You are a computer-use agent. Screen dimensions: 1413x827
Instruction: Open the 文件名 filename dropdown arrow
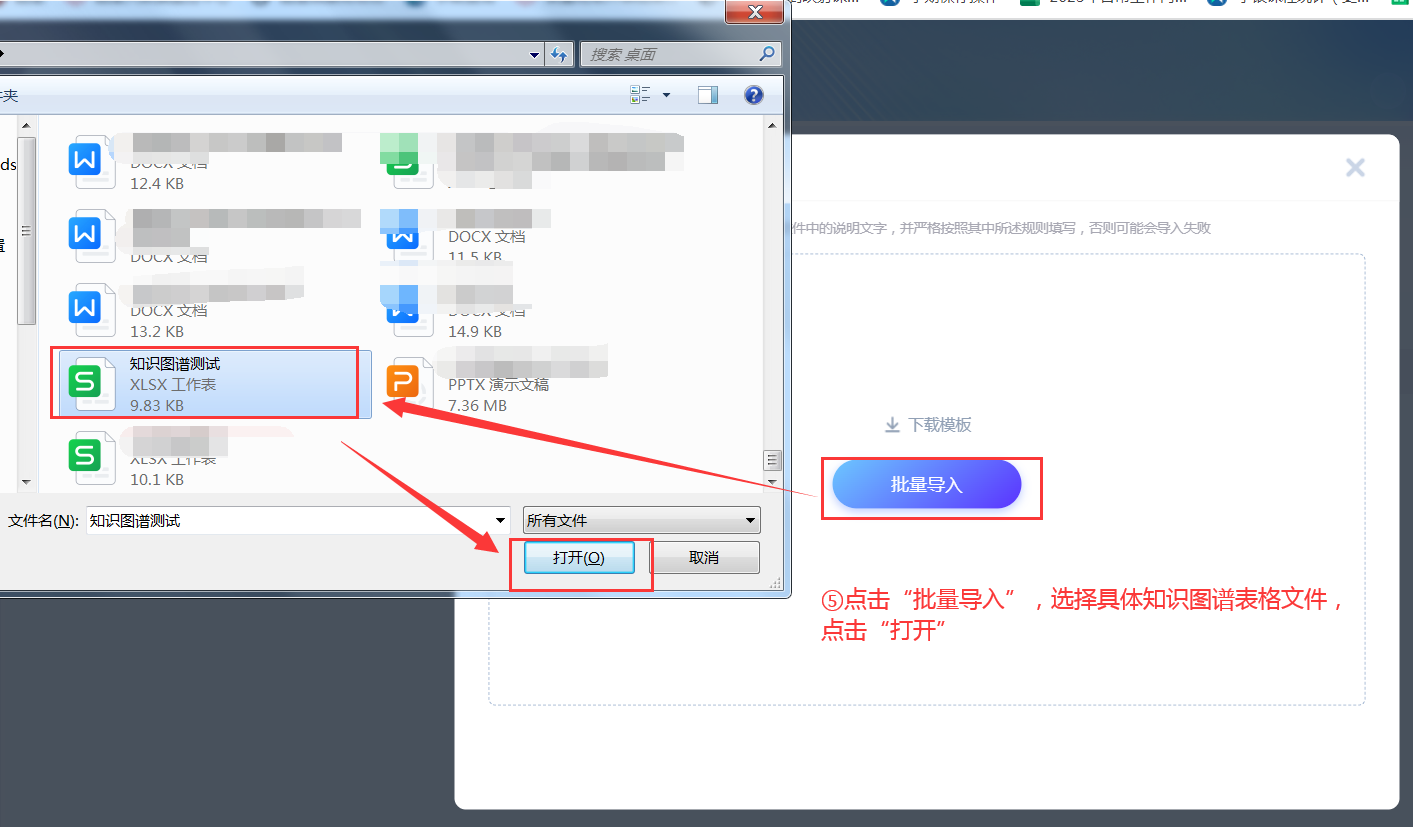coord(501,520)
